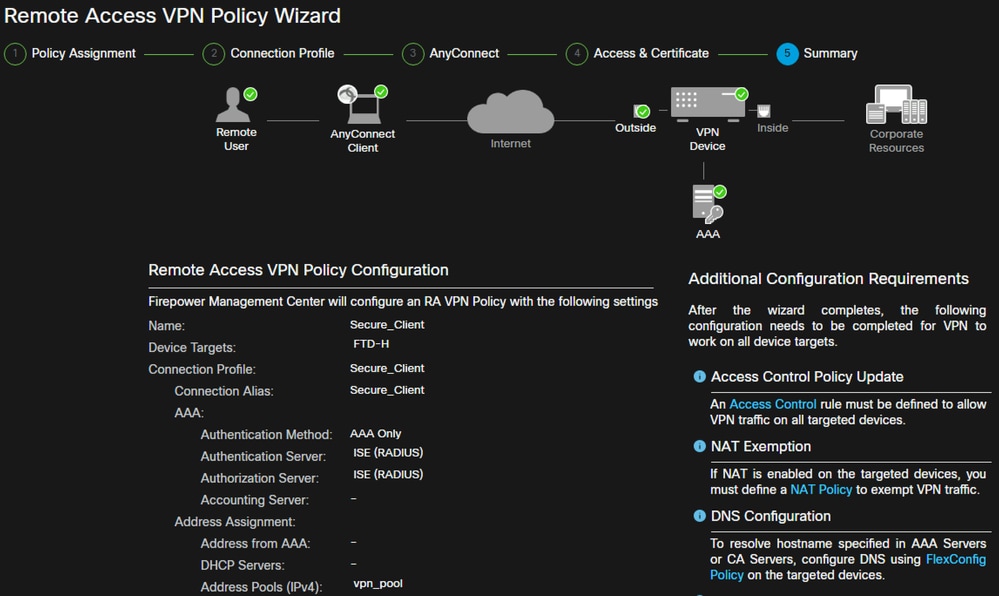999x596 pixels.
Task: Select the Authentication Method value AAA Only
Action: [375, 433]
